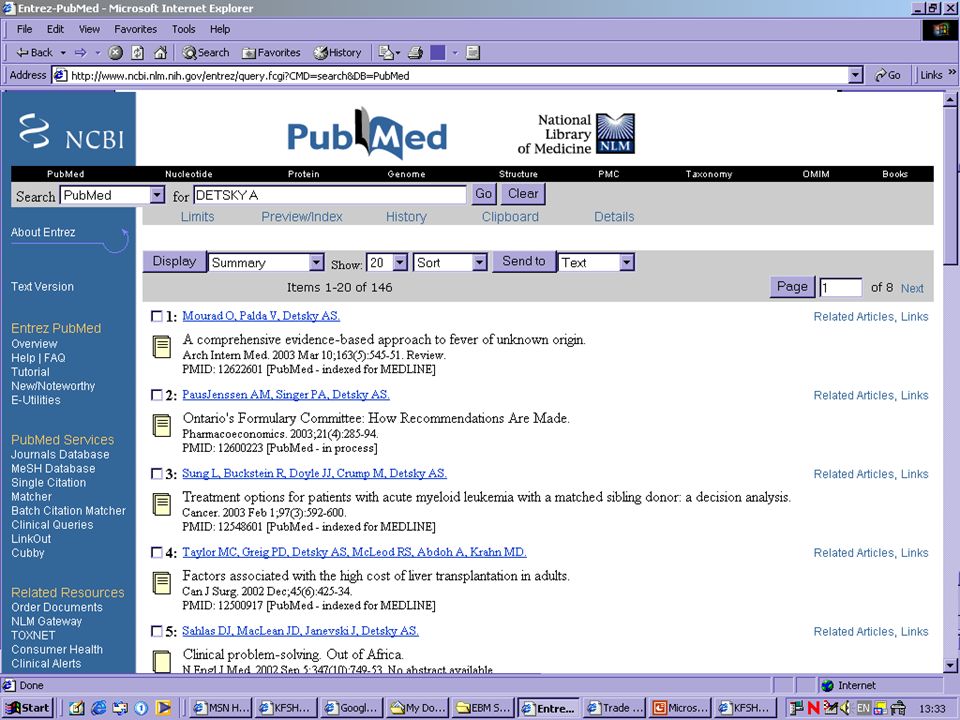960x720 pixels.
Task: Open the Home page via the house icon
Action: [160, 53]
